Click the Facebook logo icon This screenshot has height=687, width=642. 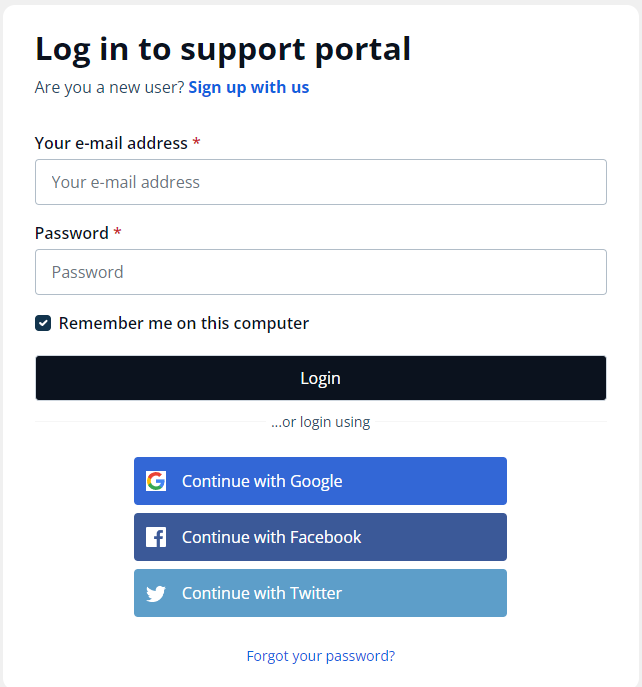pos(156,537)
